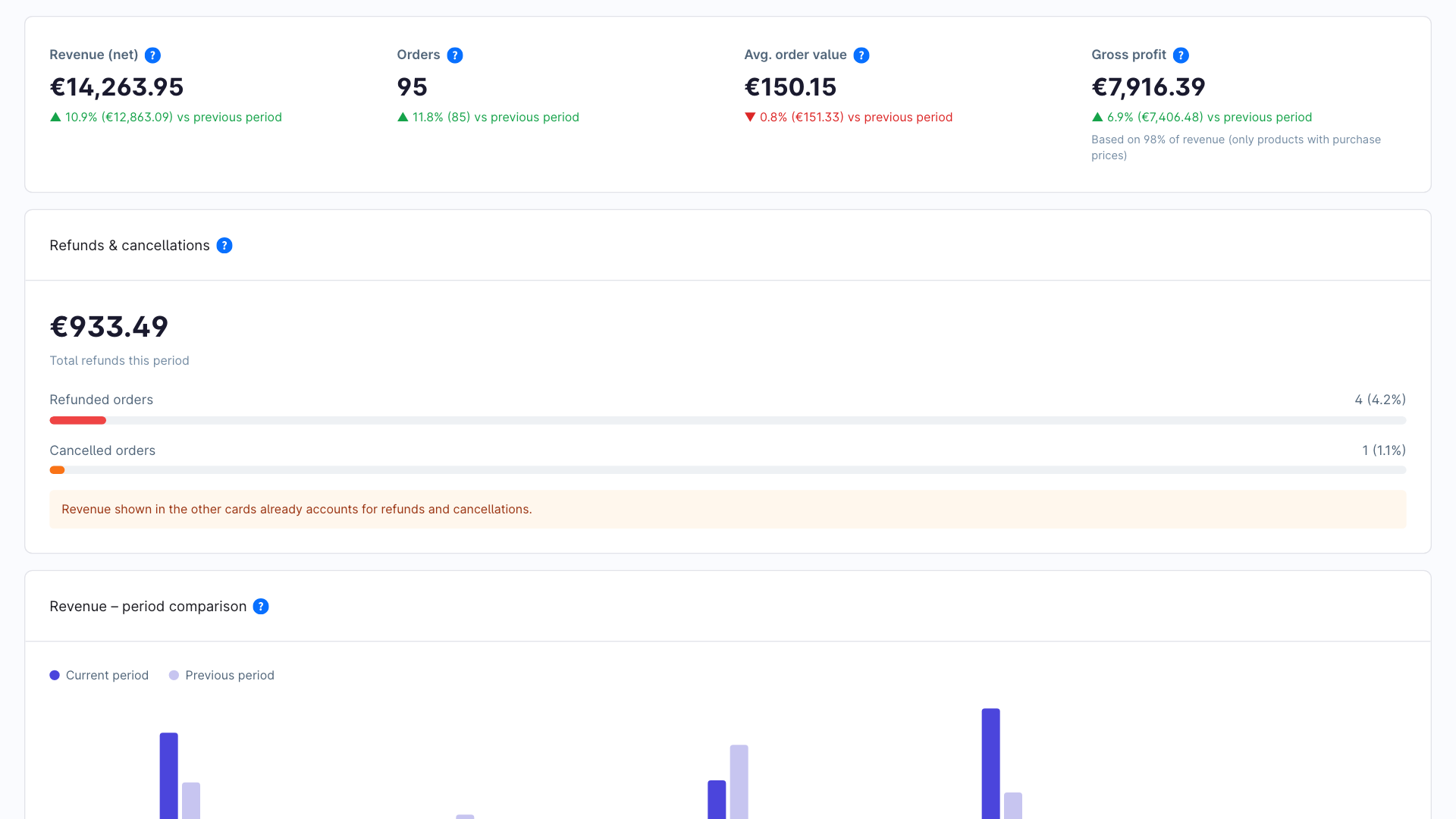Open the Orders help question-mark icon

pos(455,55)
